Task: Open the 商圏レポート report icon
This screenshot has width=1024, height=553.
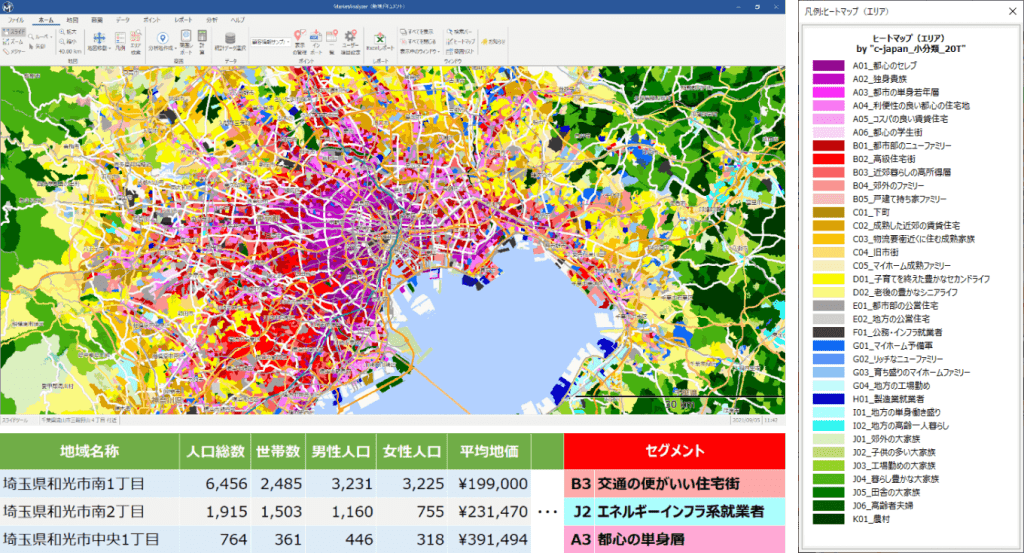Action: [185, 42]
